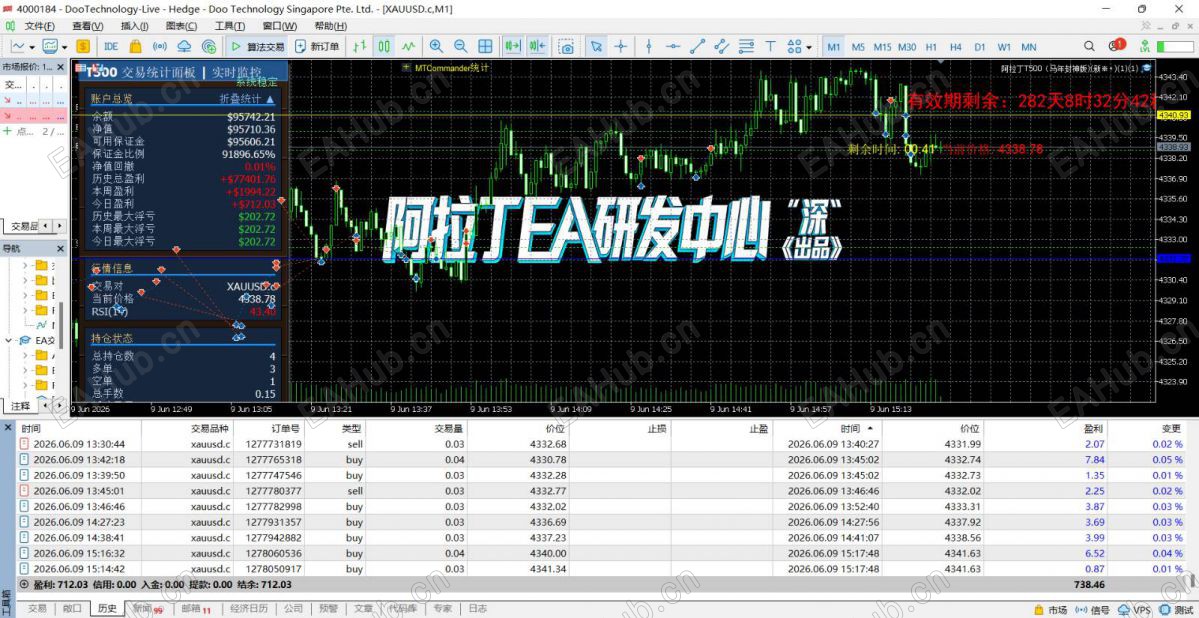The height and width of the screenshot is (618, 1199).
Task: Select the MN timeframe
Action: (x=1028, y=47)
